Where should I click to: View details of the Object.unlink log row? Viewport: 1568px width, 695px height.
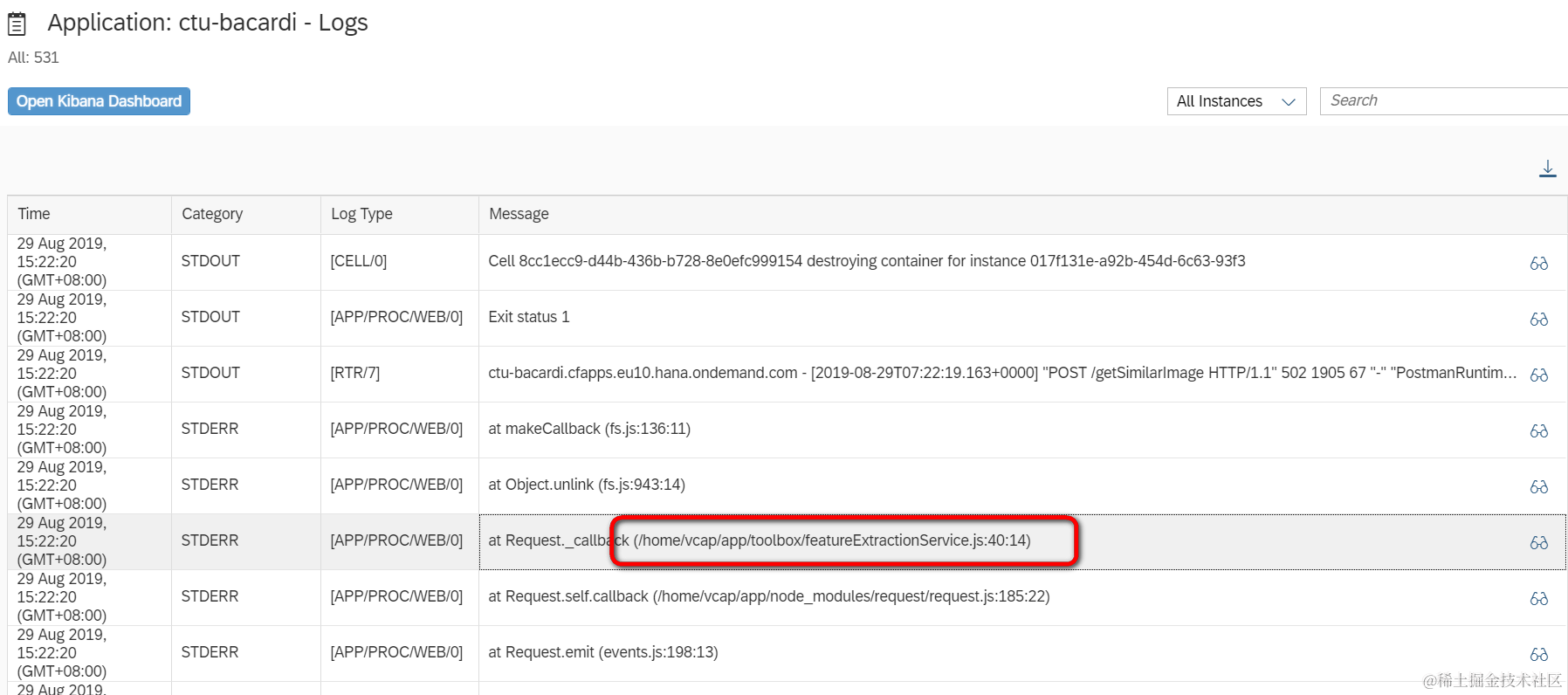pyautogui.click(x=1538, y=486)
